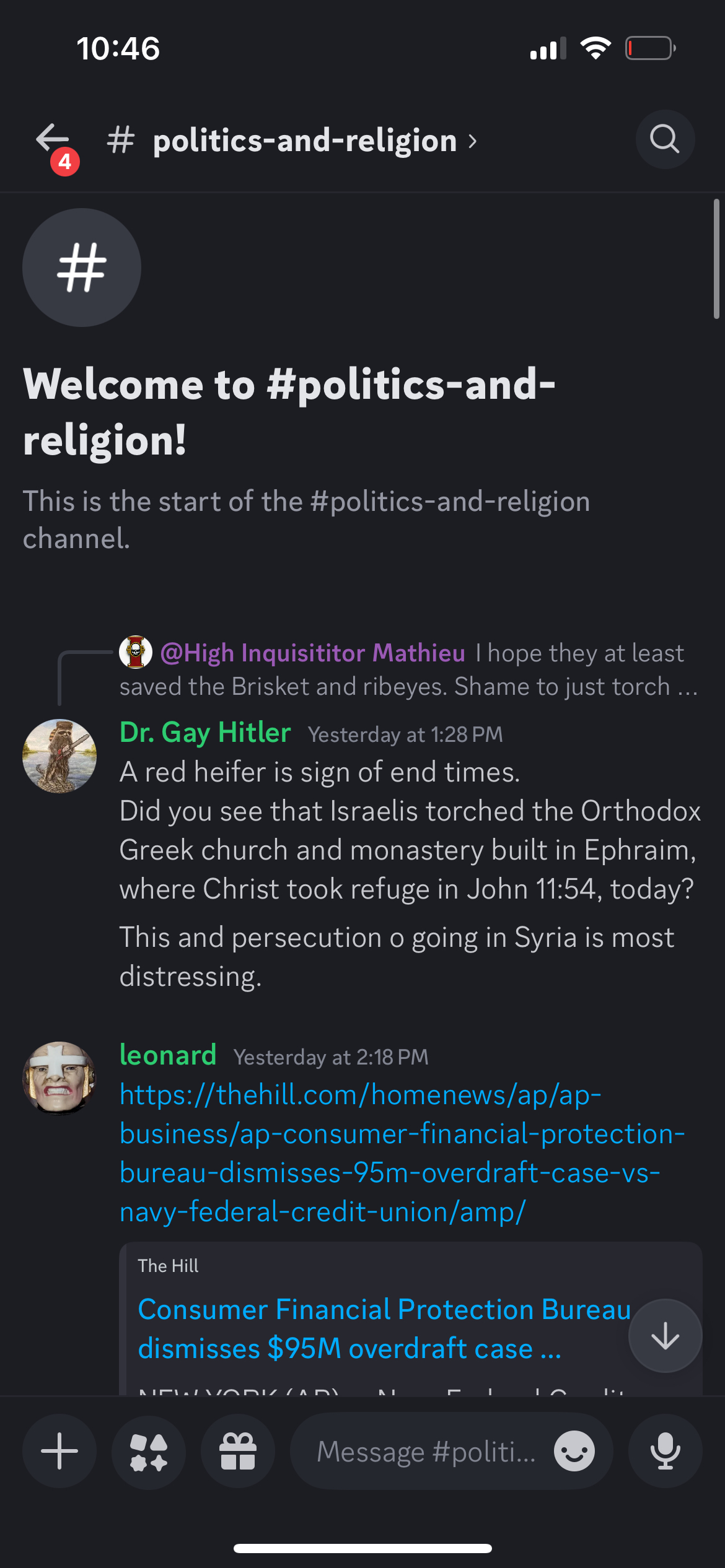View Dr. Gay Hitler's avatar profile
725x1568 pixels.
[59, 756]
